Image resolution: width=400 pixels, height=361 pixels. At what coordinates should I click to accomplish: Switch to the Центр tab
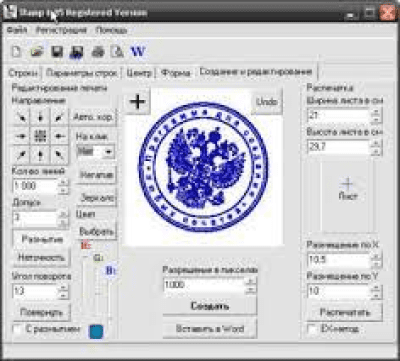(x=139, y=73)
